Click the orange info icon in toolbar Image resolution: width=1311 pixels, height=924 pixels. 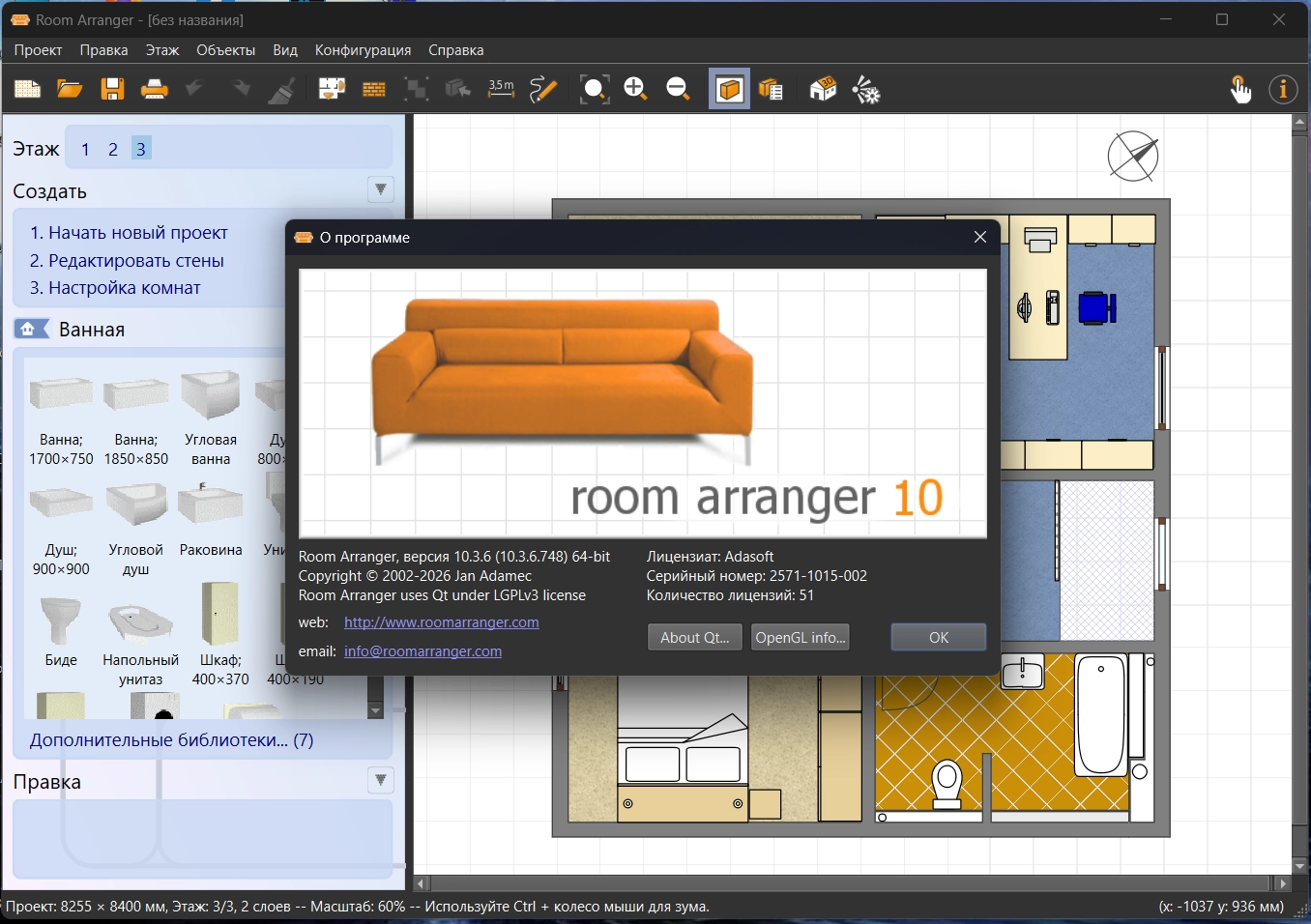coord(1283,90)
